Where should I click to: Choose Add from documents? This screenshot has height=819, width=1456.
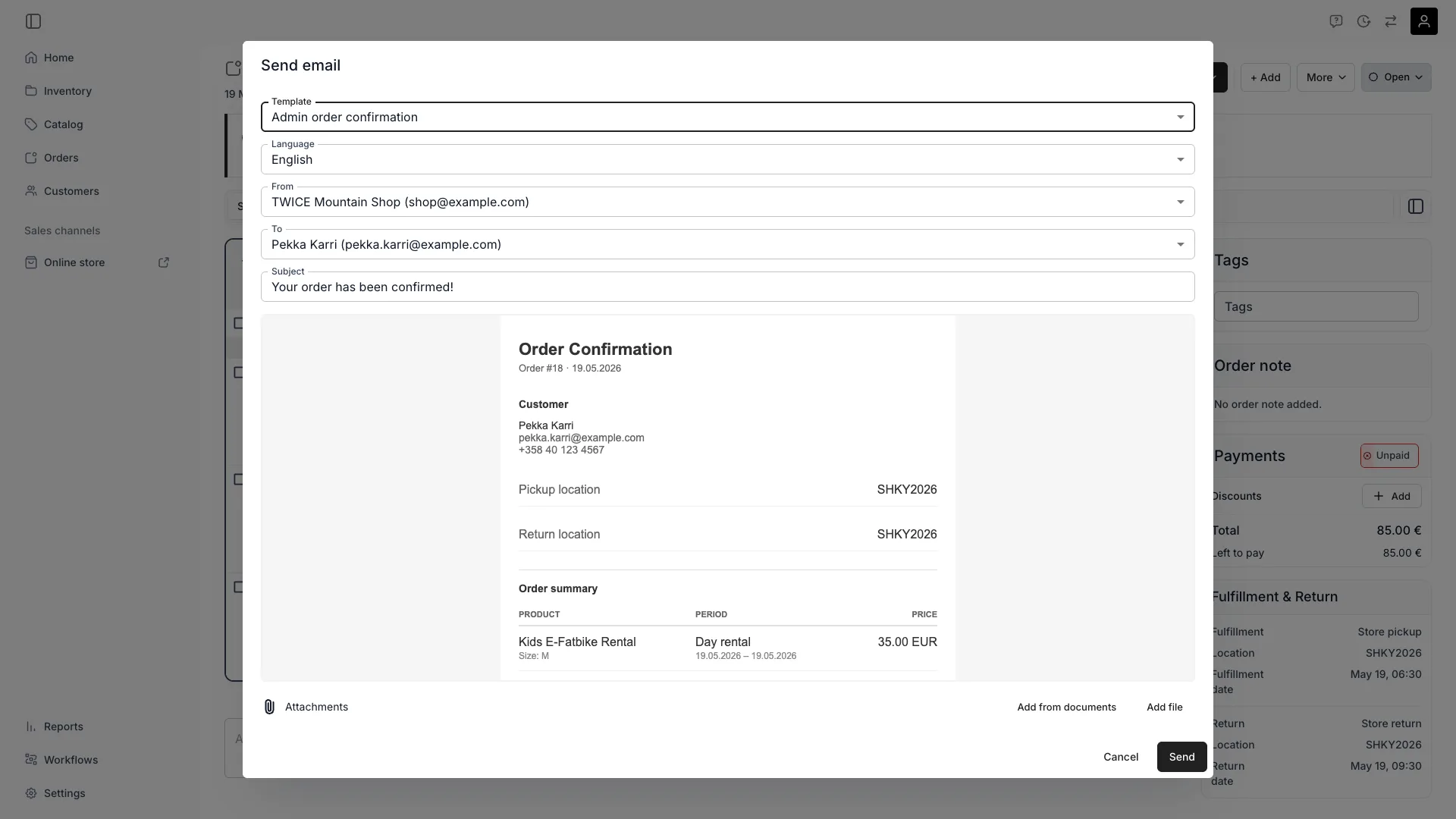pos(1066,707)
